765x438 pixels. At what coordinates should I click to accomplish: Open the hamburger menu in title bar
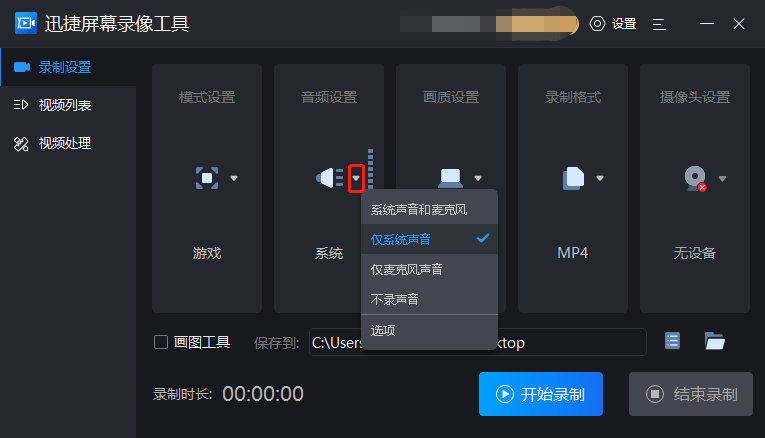click(x=659, y=24)
